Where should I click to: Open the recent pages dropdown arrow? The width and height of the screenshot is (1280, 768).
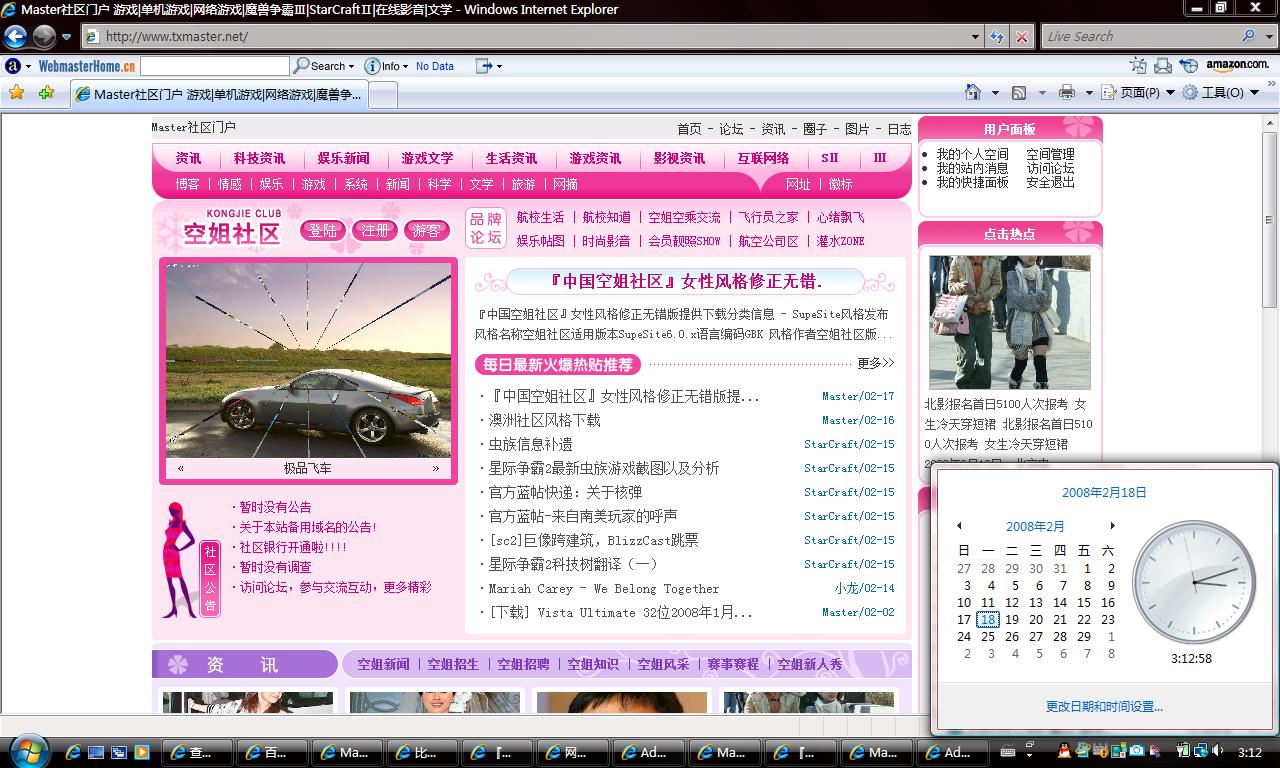tap(66, 37)
